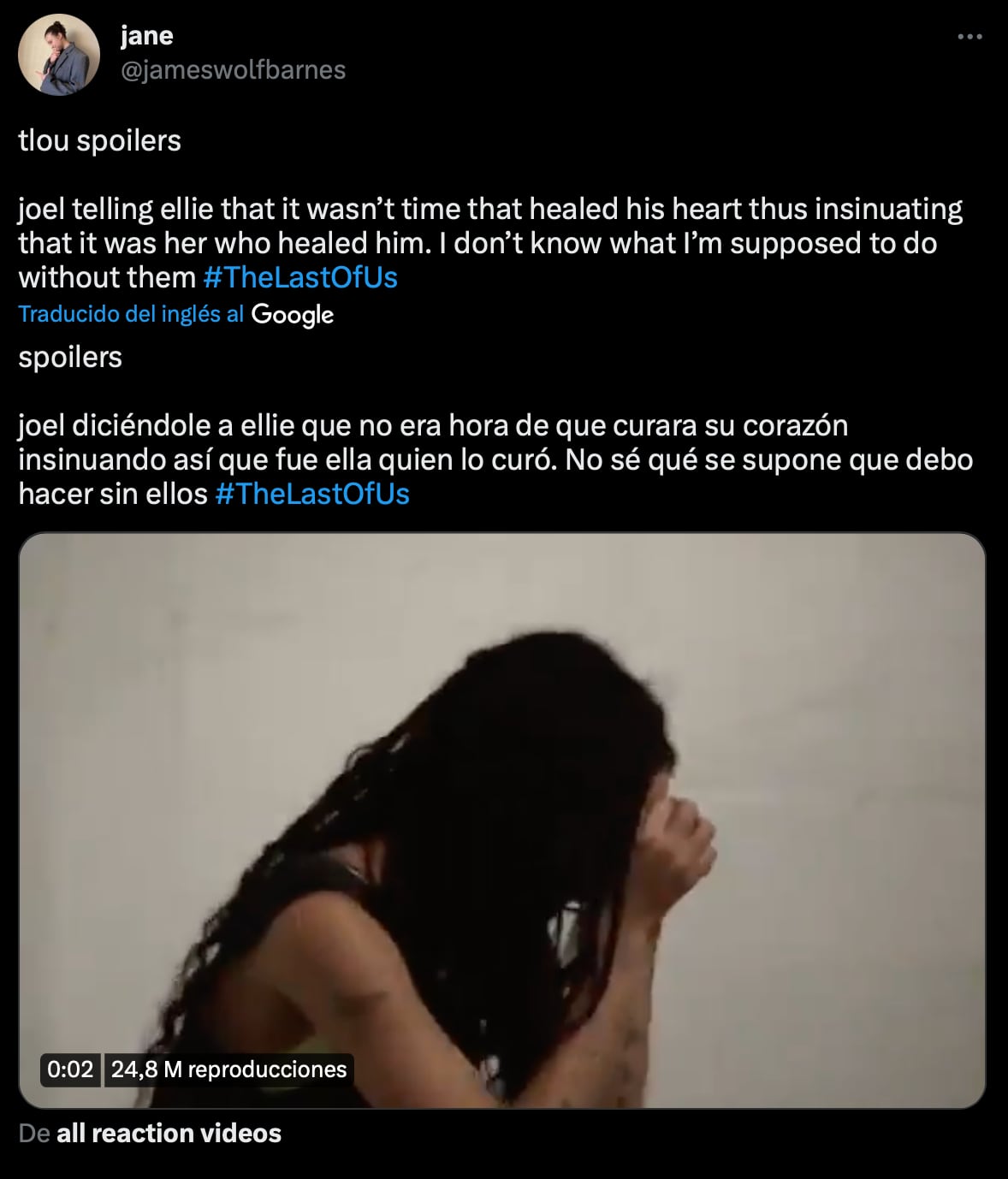Viewport: 1008px width, 1179px height.
Task: Click the 24,8 M reproducciones view counter
Action: (228, 1069)
